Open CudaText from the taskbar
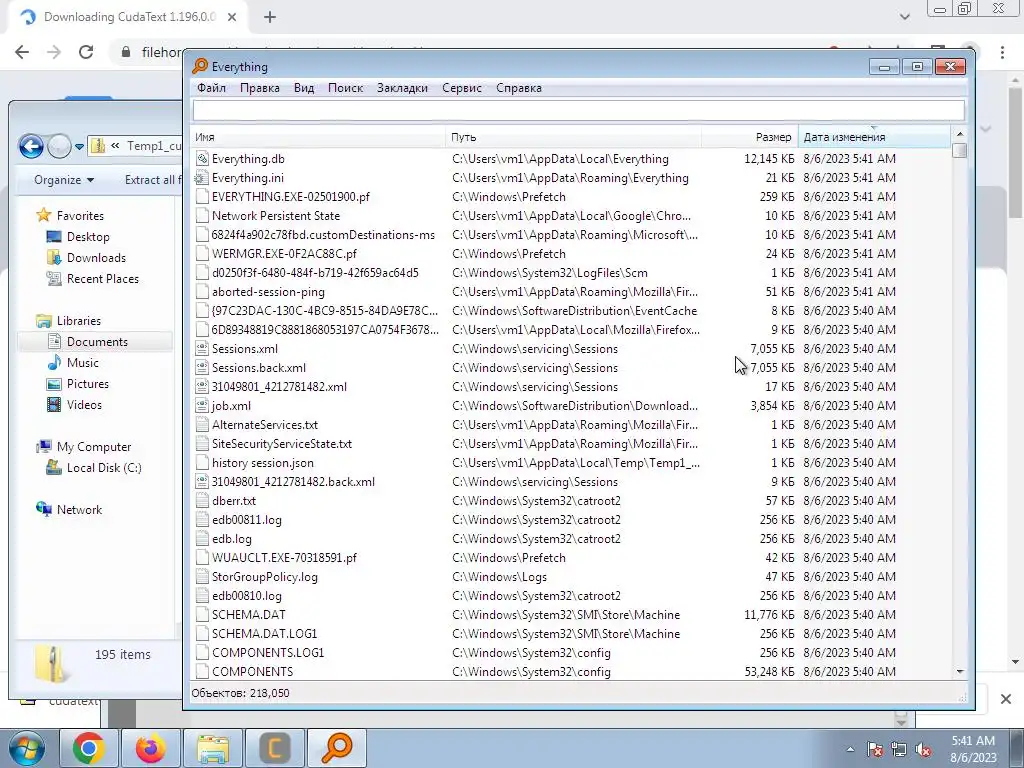 pos(274,748)
